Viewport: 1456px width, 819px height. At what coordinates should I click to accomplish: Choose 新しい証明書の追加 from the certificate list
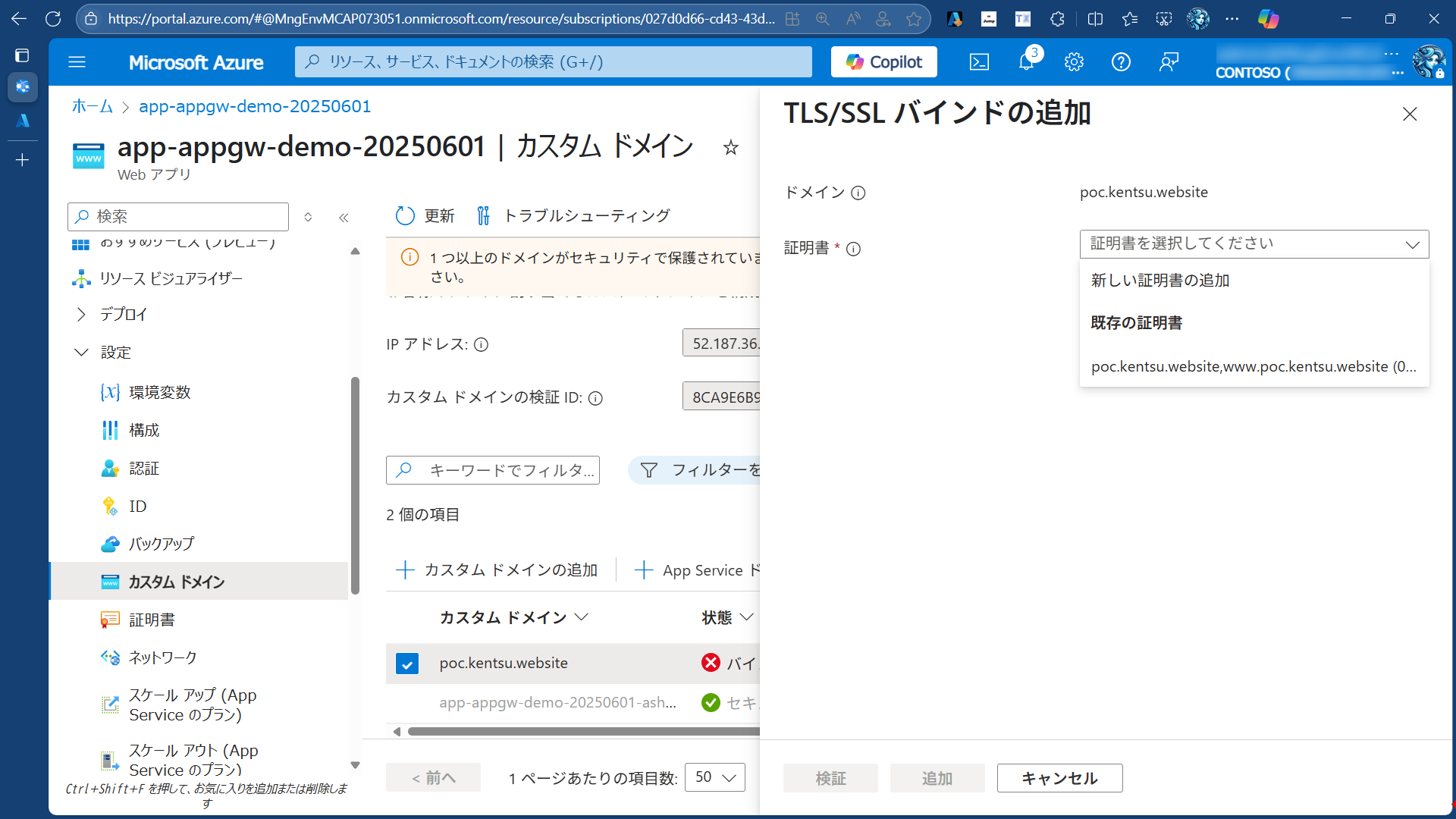click(1158, 279)
